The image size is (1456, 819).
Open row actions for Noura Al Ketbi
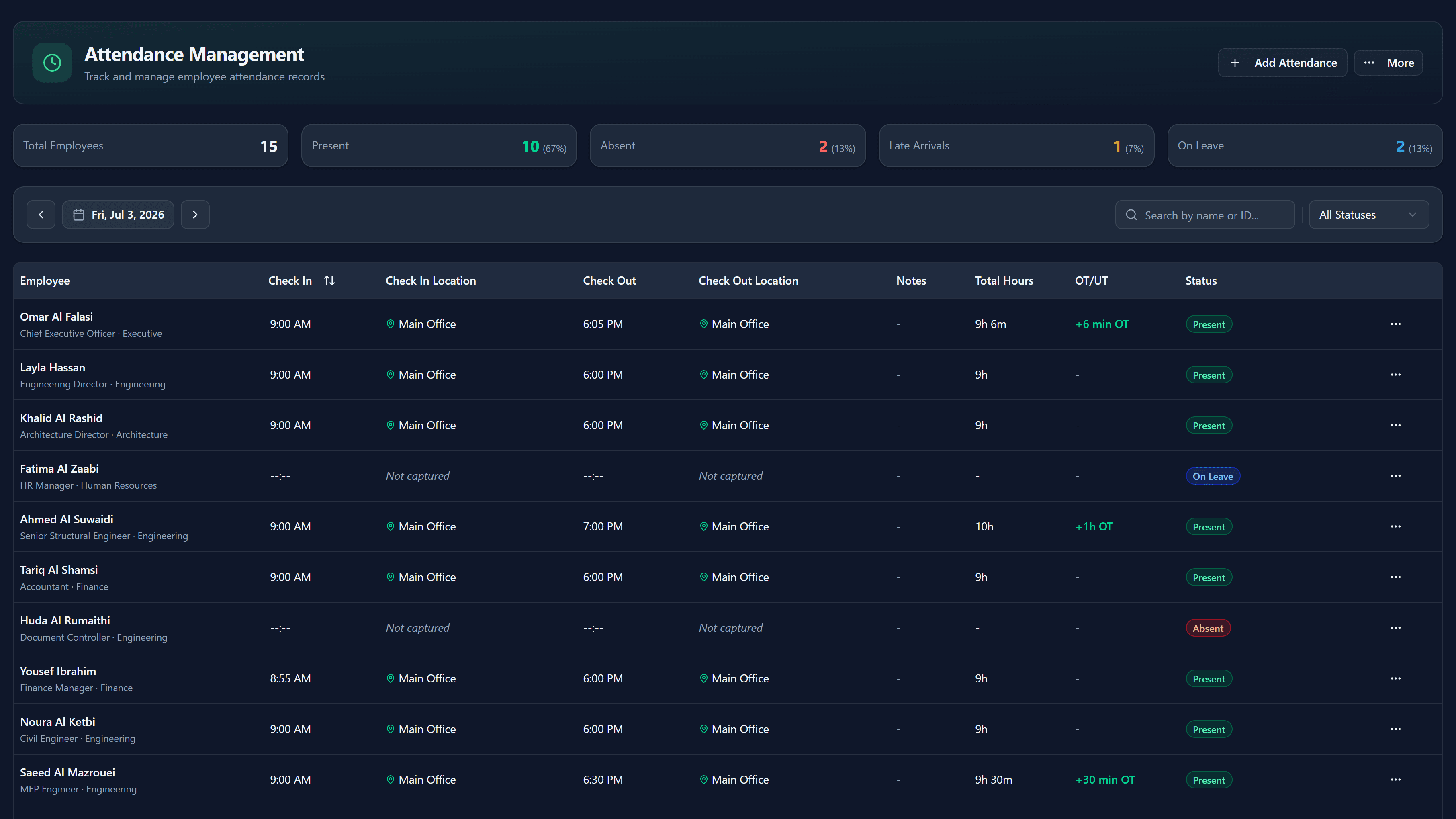click(x=1395, y=729)
